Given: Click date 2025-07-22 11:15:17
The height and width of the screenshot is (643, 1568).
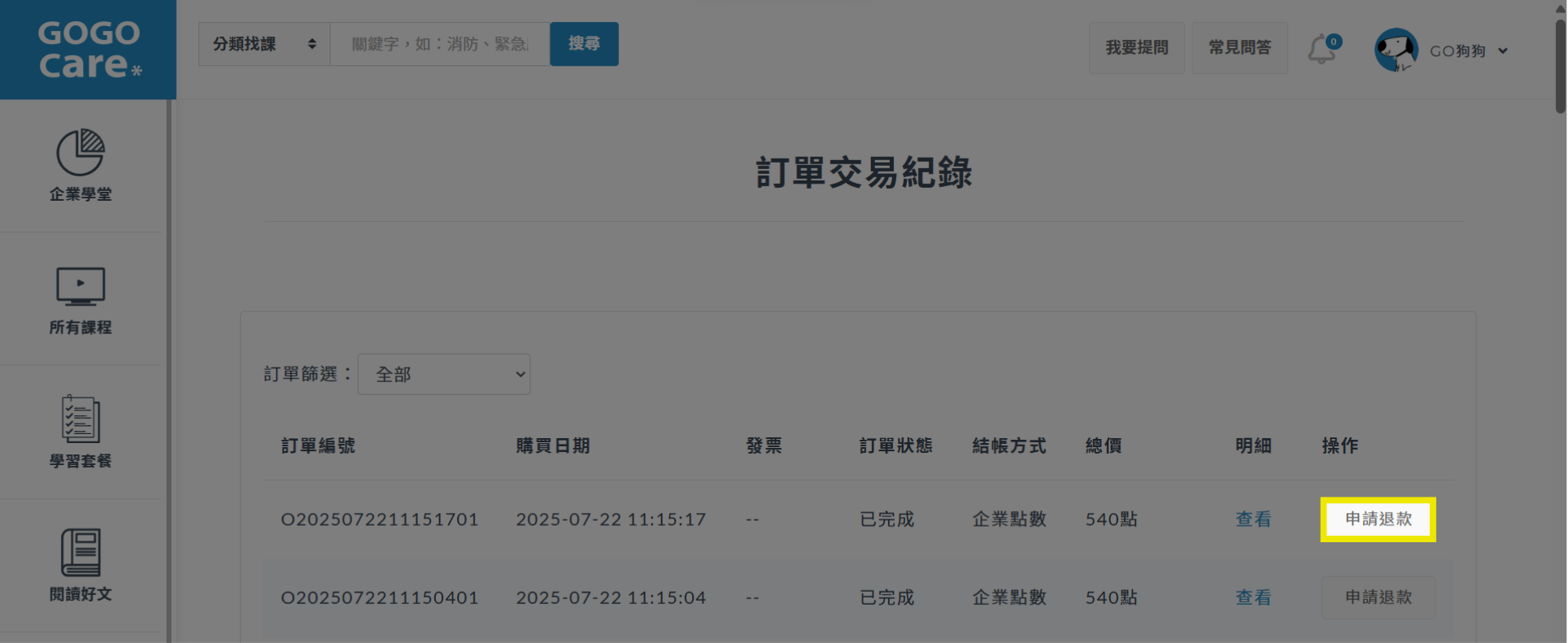Looking at the screenshot, I should point(611,519).
